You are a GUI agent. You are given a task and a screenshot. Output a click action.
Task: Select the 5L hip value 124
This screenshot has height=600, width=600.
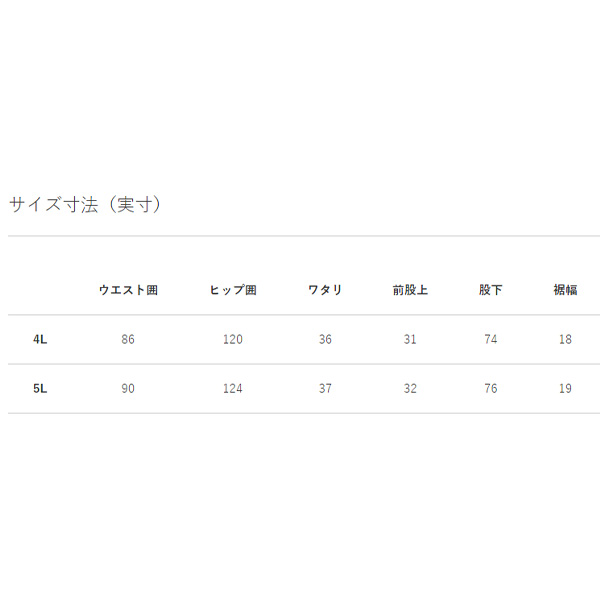[233, 389]
